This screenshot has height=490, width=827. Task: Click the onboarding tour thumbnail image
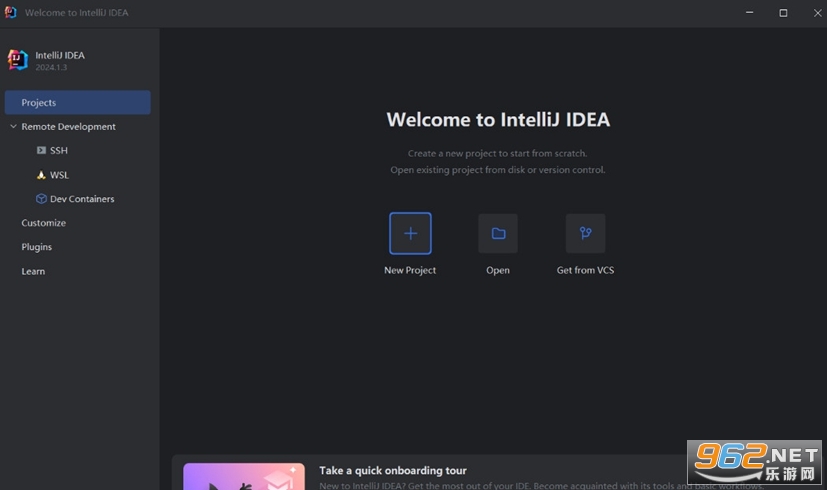(x=244, y=476)
